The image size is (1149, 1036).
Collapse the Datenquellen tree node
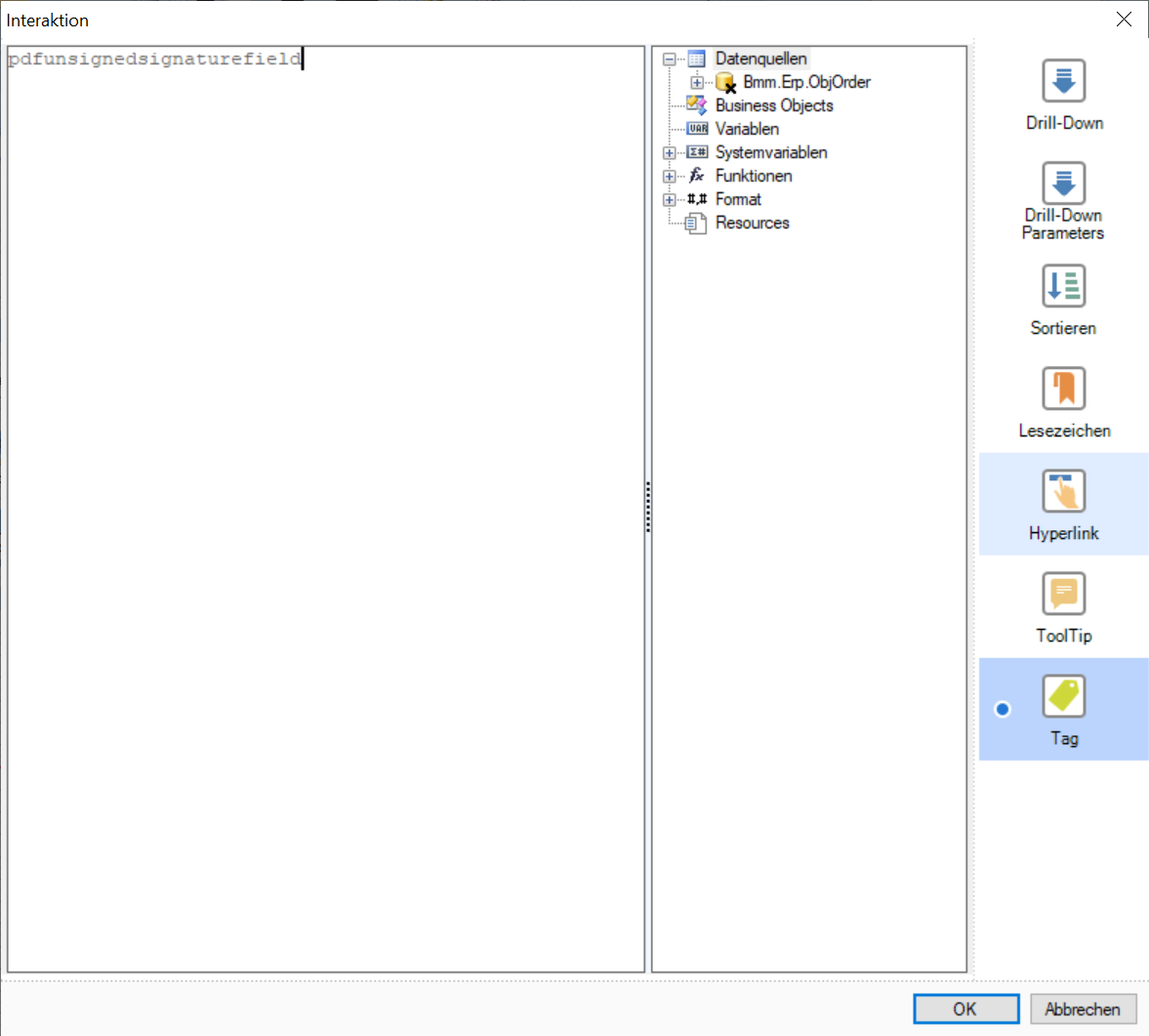670,60
